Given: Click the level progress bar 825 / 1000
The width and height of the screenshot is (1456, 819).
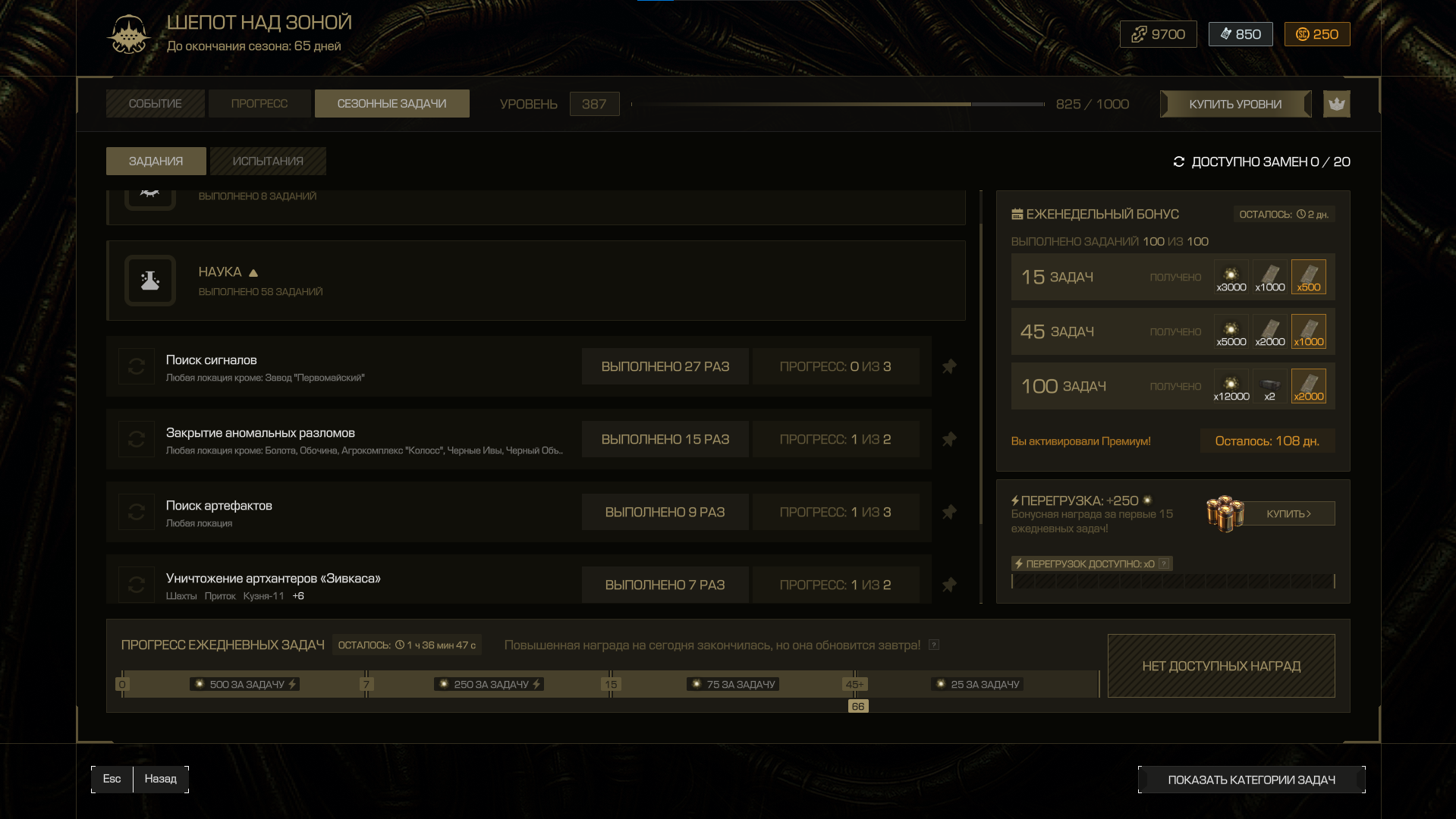Looking at the screenshot, I should point(838,104).
